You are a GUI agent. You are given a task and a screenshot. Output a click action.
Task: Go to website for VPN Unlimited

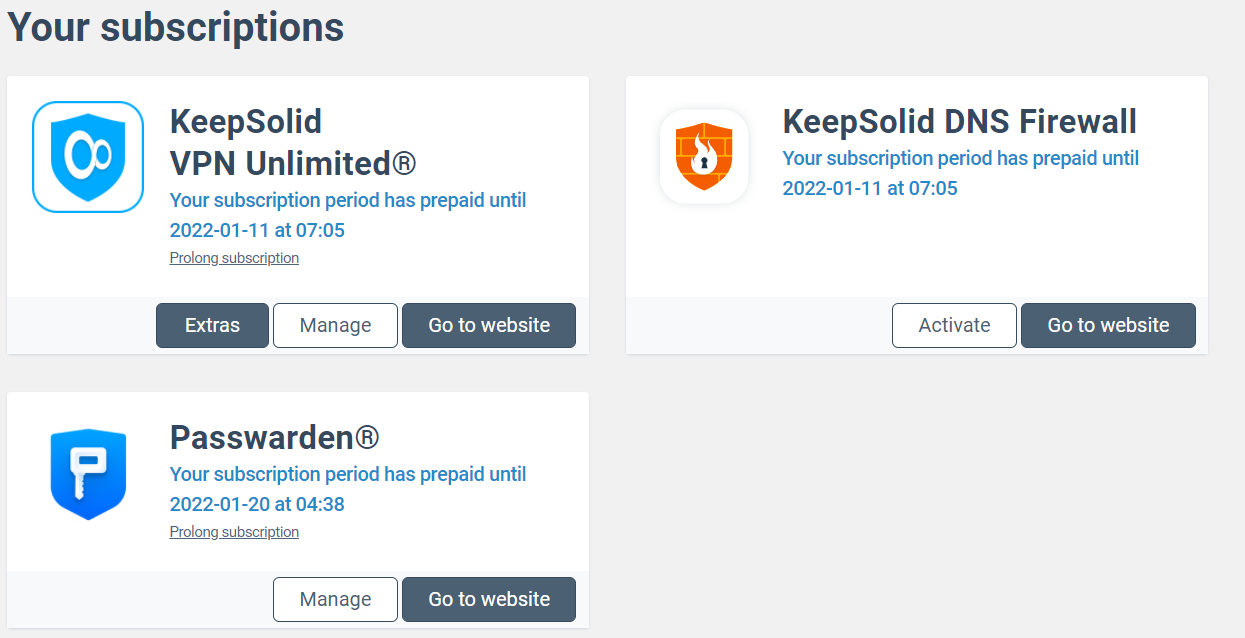point(489,325)
